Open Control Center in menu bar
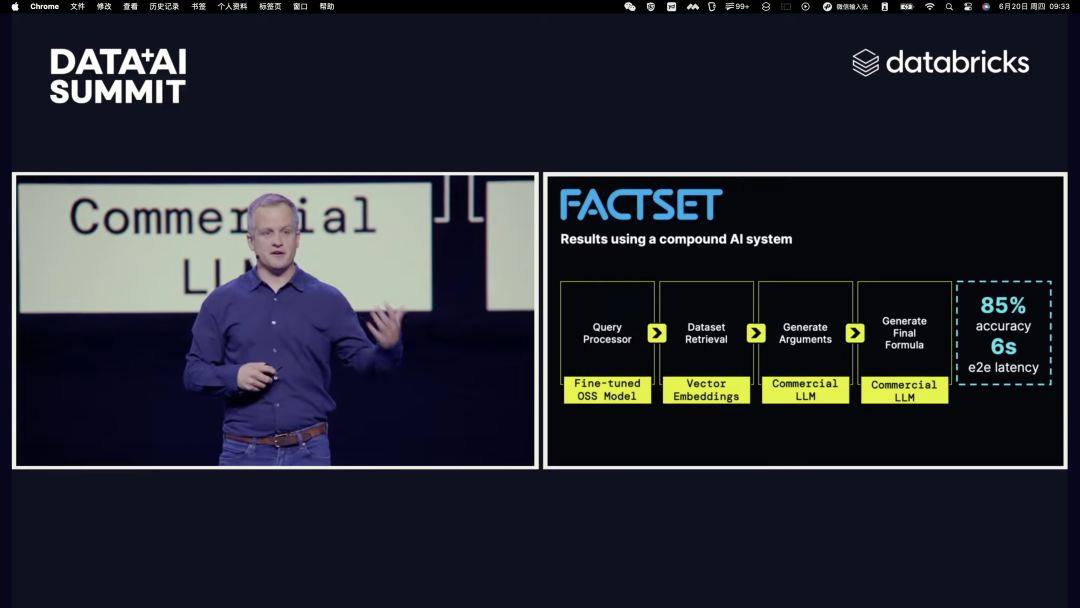 click(968, 6)
